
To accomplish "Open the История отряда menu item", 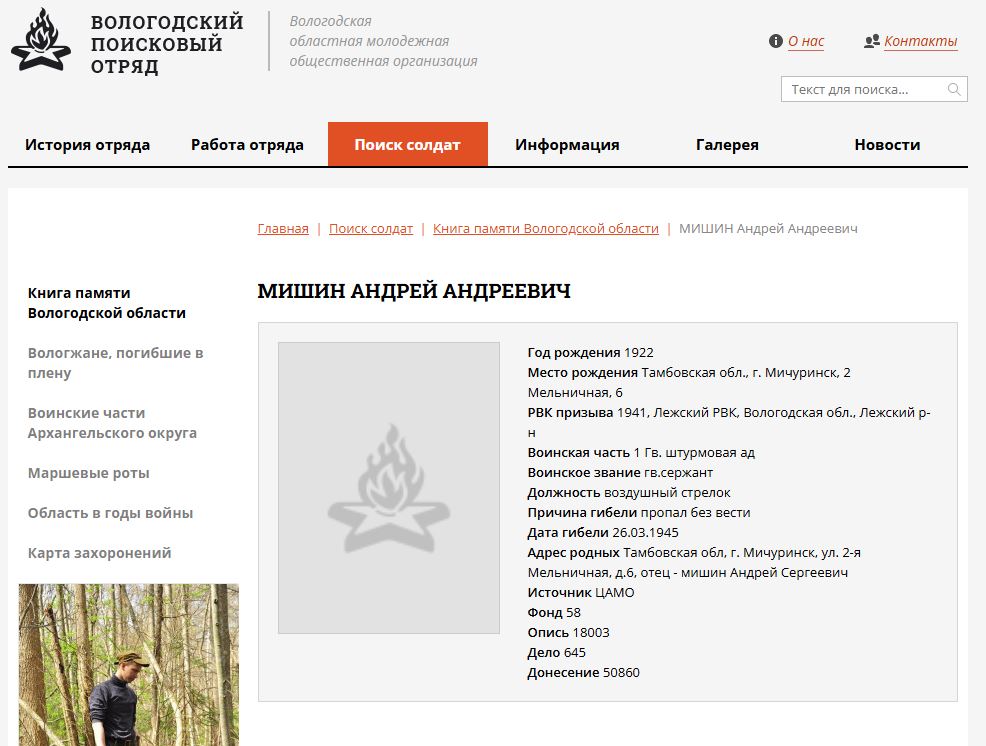I will click(x=87, y=145).
